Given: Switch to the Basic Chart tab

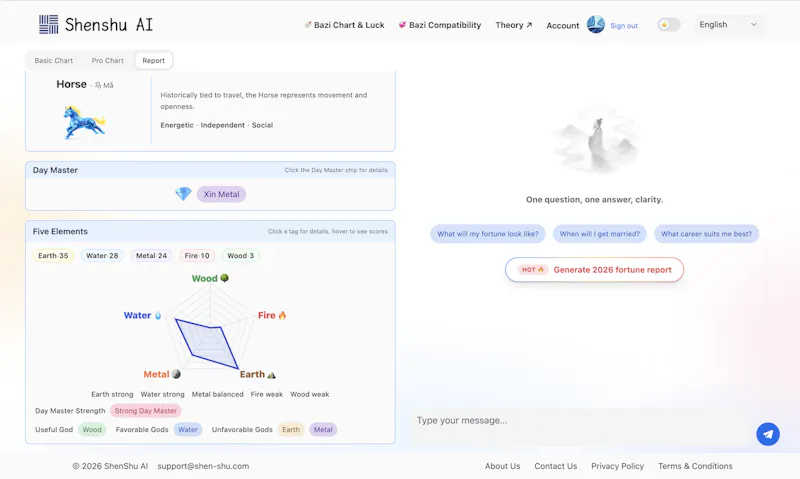Looking at the screenshot, I should pos(54,60).
